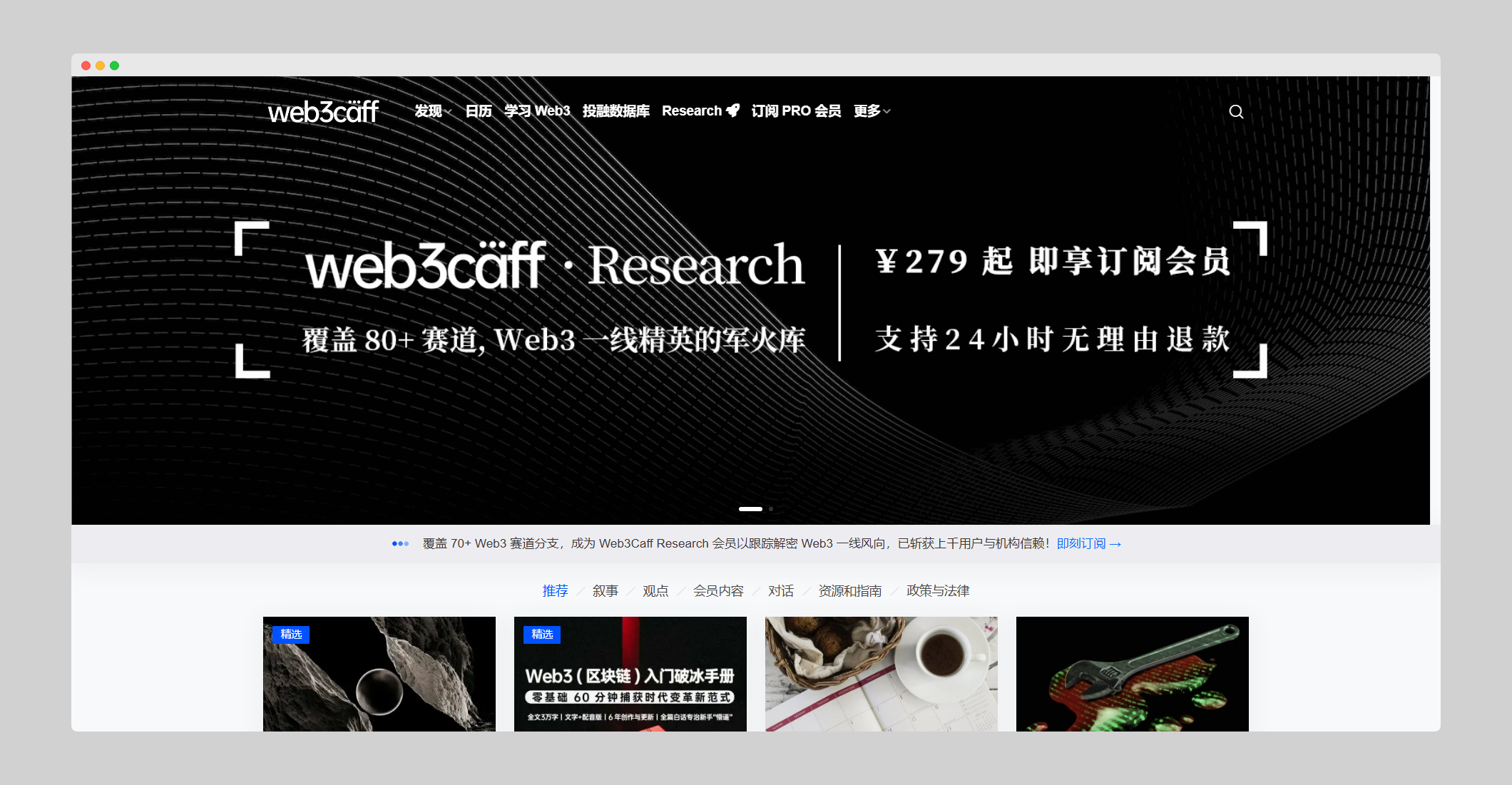This screenshot has width=1512, height=785.
Task: Open the search magnifier icon
Action: pos(1236,111)
